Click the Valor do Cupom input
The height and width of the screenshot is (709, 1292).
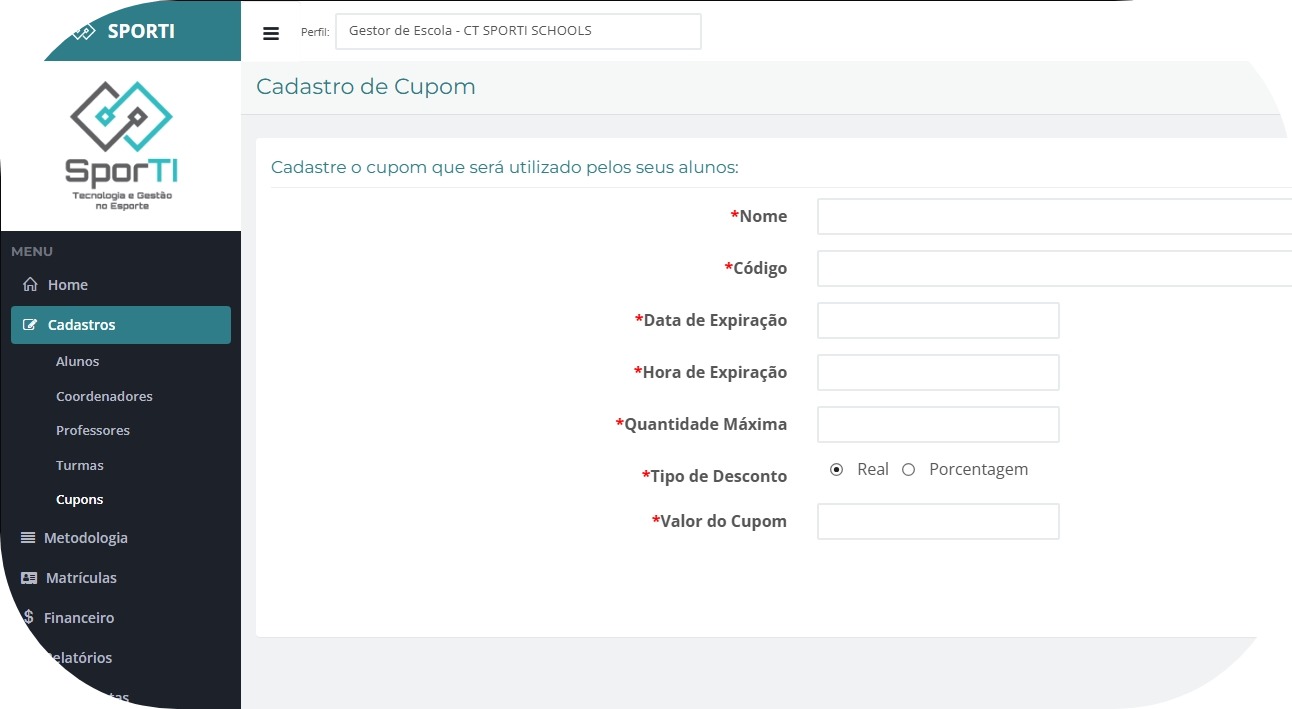[938, 522]
